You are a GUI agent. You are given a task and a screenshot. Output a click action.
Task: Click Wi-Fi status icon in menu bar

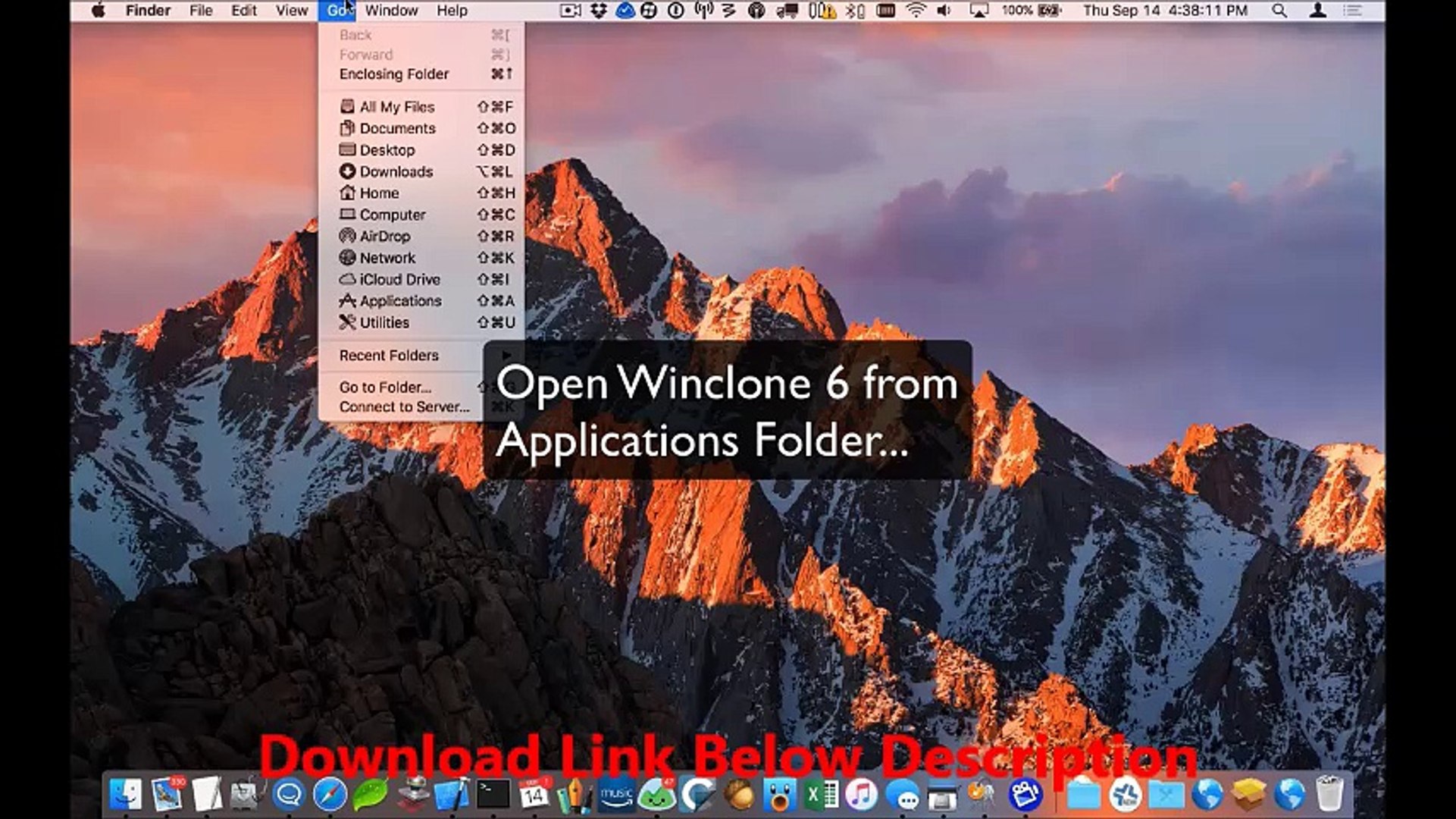916,11
